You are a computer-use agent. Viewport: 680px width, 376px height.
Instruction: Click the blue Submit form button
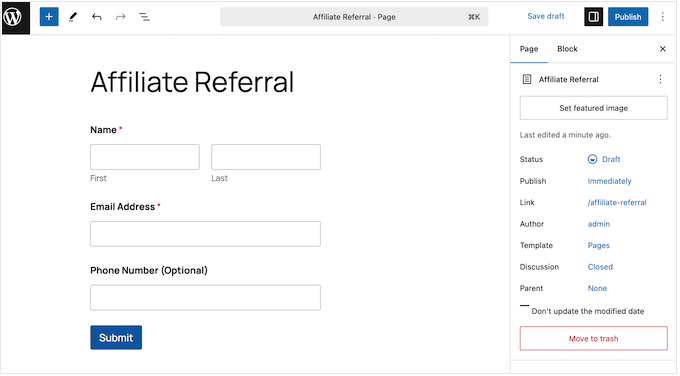pos(116,337)
